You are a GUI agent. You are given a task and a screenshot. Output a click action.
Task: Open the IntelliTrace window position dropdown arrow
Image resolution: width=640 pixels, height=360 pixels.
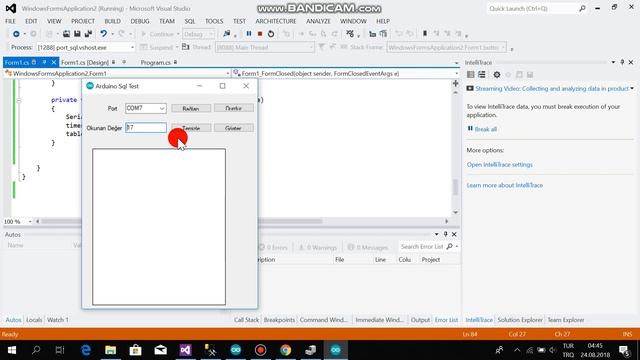(613, 62)
